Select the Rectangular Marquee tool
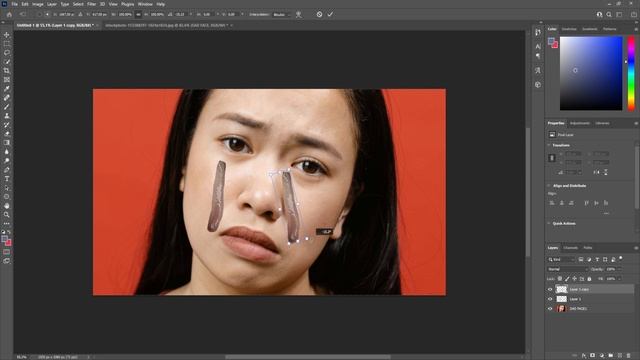 (7, 44)
